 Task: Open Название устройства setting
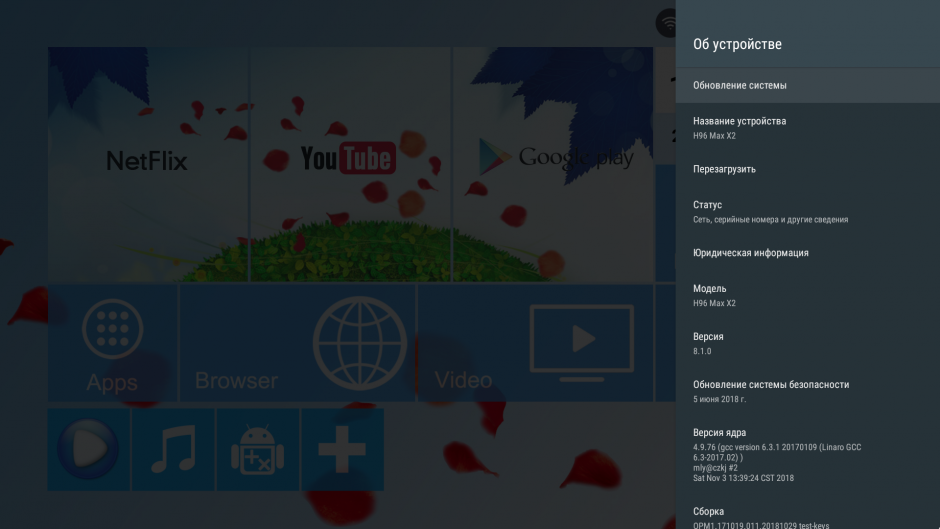808,127
